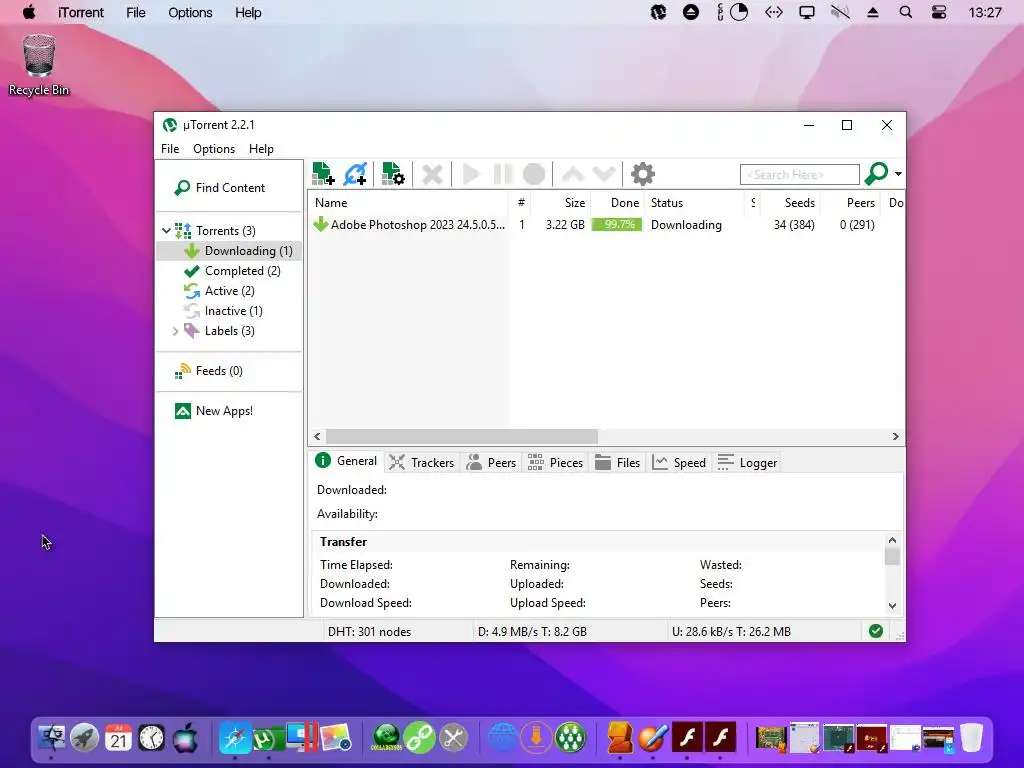Image resolution: width=1024 pixels, height=768 pixels.
Task: Open Preferences via the gear icon
Action: click(x=643, y=174)
